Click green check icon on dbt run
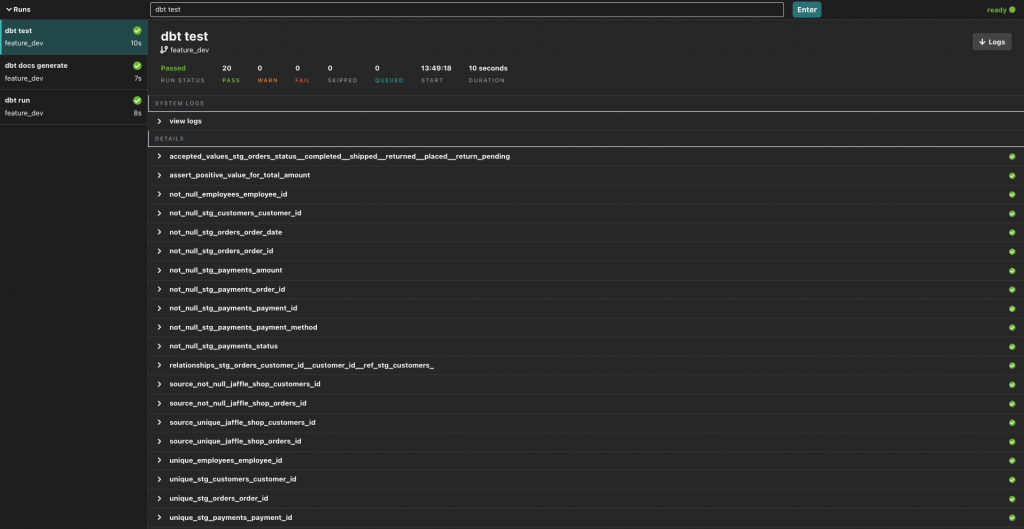 tap(137, 101)
